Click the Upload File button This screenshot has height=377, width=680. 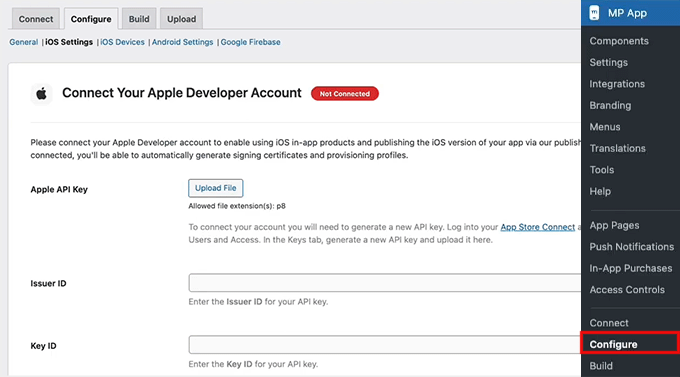point(216,188)
